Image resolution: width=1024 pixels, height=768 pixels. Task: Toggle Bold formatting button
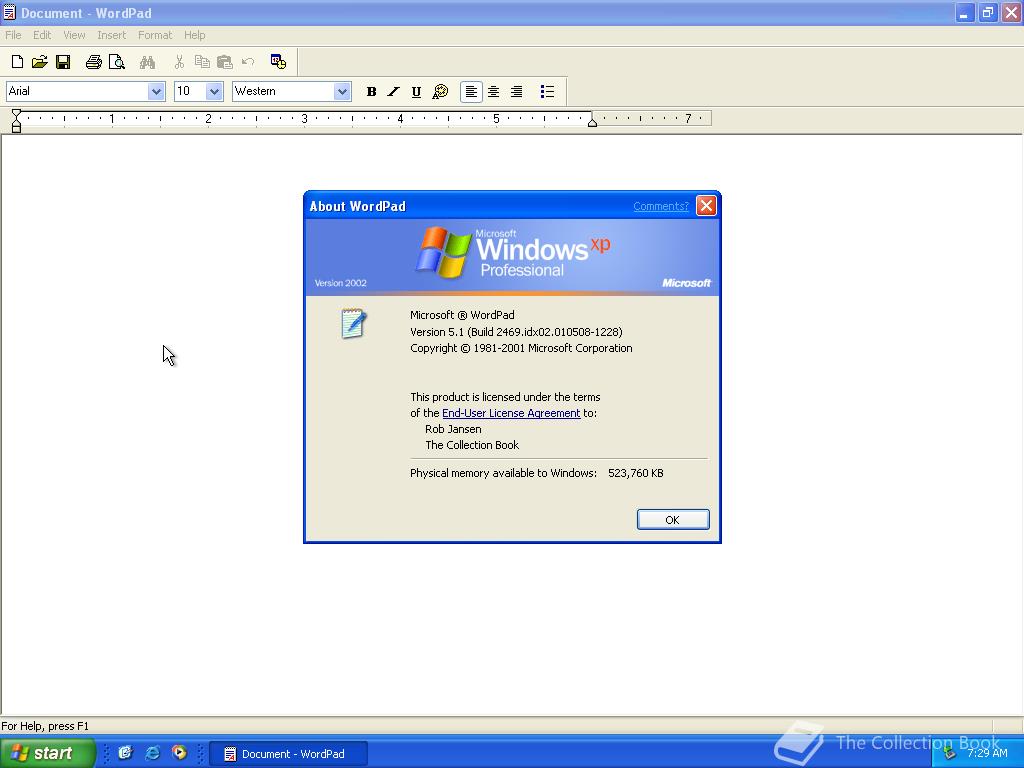click(x=371, y=91)
